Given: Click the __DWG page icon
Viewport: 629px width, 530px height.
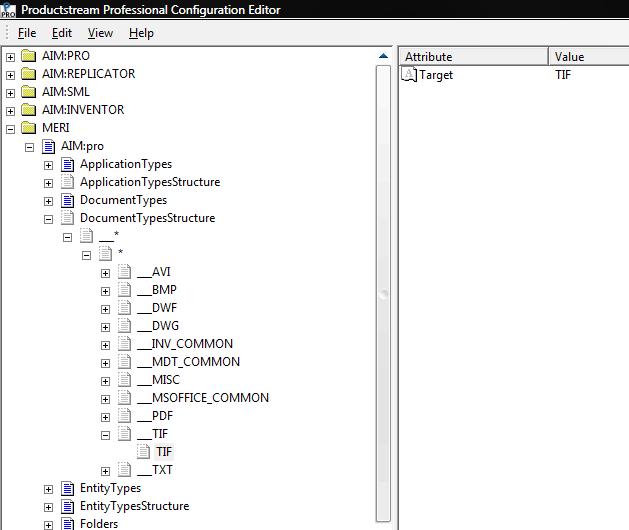Looking at the screenshot, I should (x=124, y=326).
